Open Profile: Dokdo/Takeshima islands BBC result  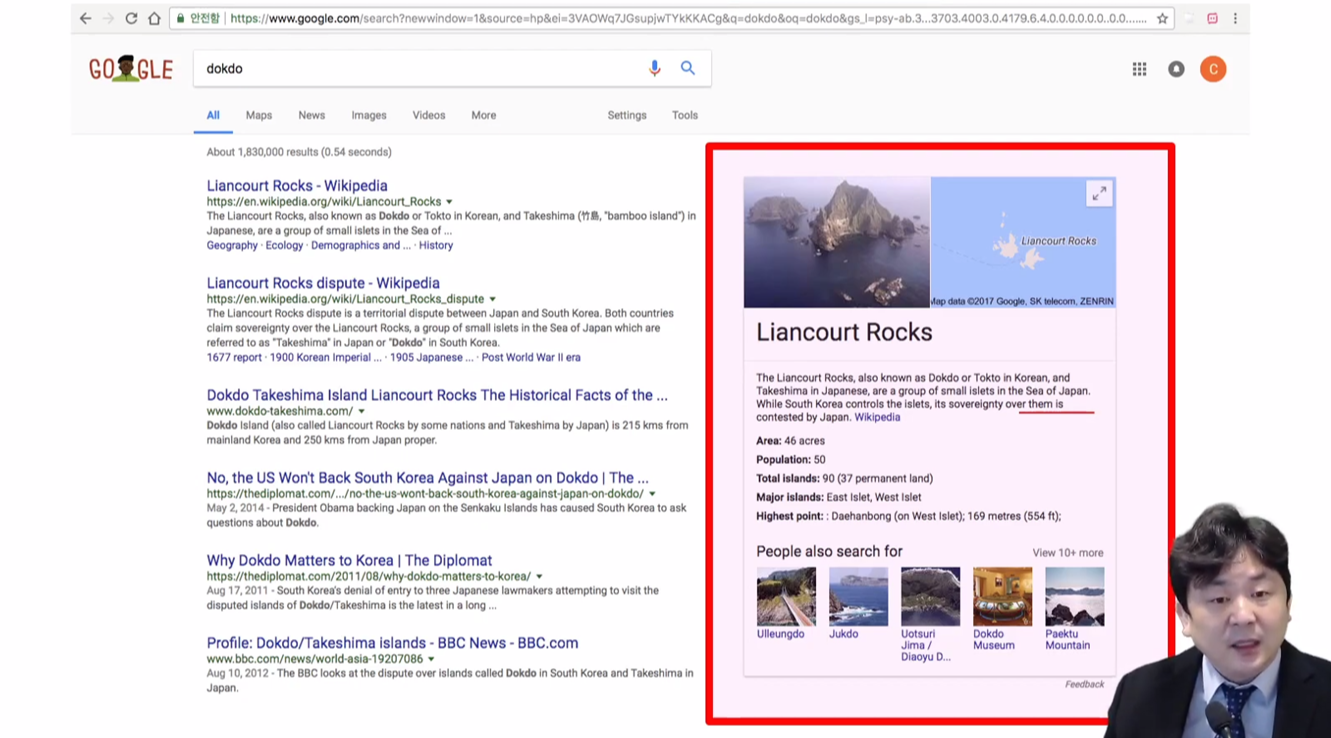point(392,643)
